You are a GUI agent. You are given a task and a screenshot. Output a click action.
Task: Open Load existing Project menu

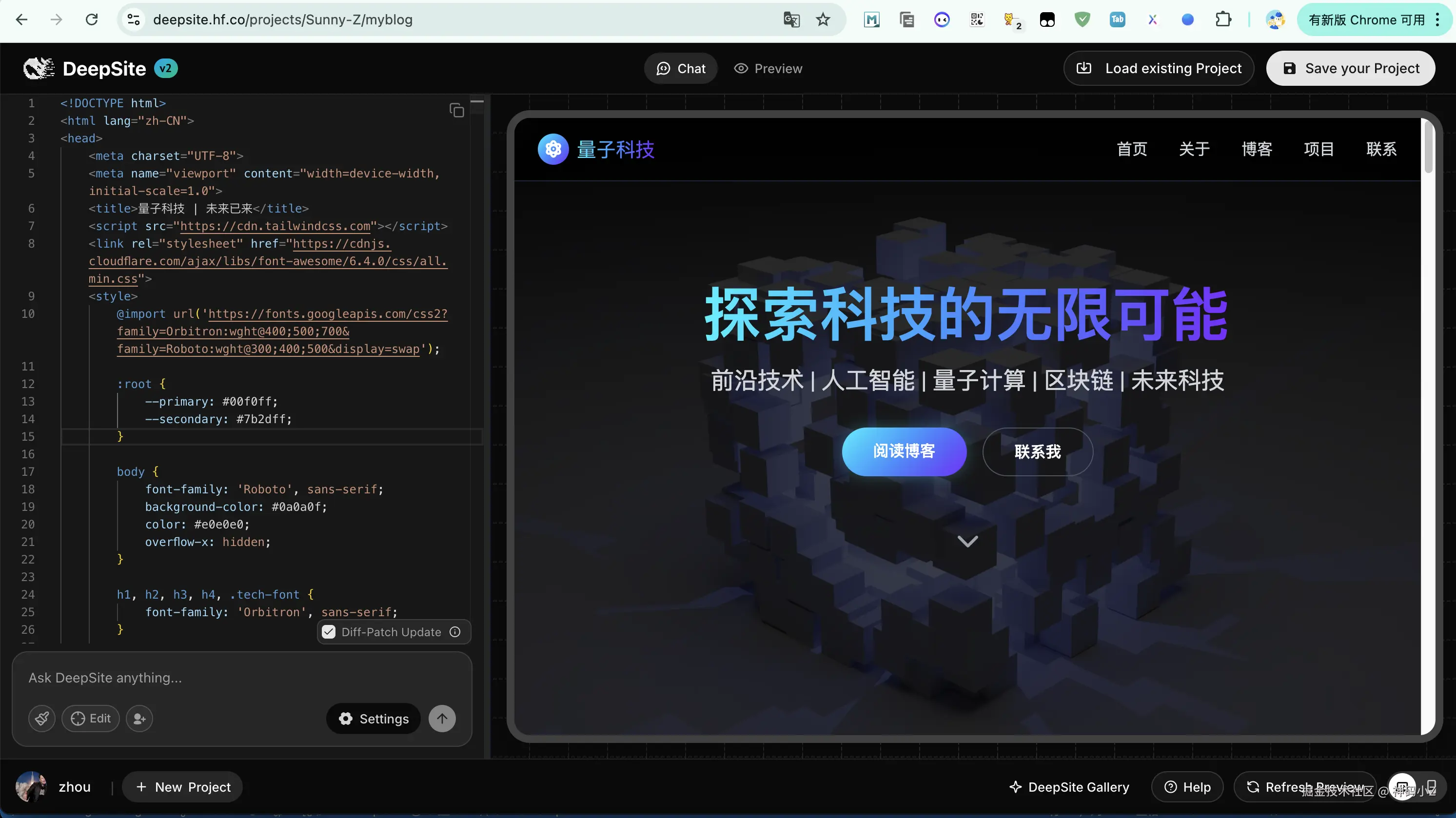pos(1159,68)
